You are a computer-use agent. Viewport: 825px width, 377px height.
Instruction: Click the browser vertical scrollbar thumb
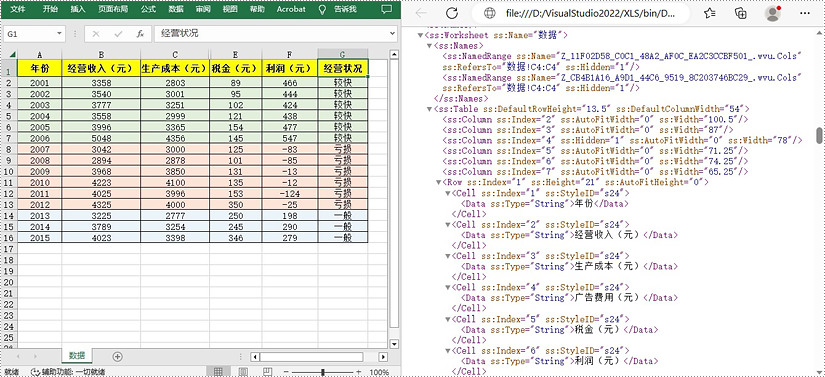pos(819,135)
